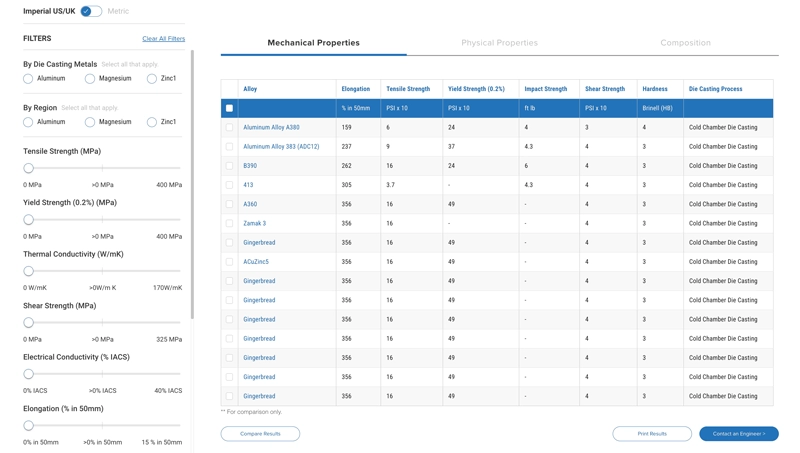The height and width of the screenshot is (453, 800).
Task: Switch to the Physical Properties tab
Action: tap(499, 43)
